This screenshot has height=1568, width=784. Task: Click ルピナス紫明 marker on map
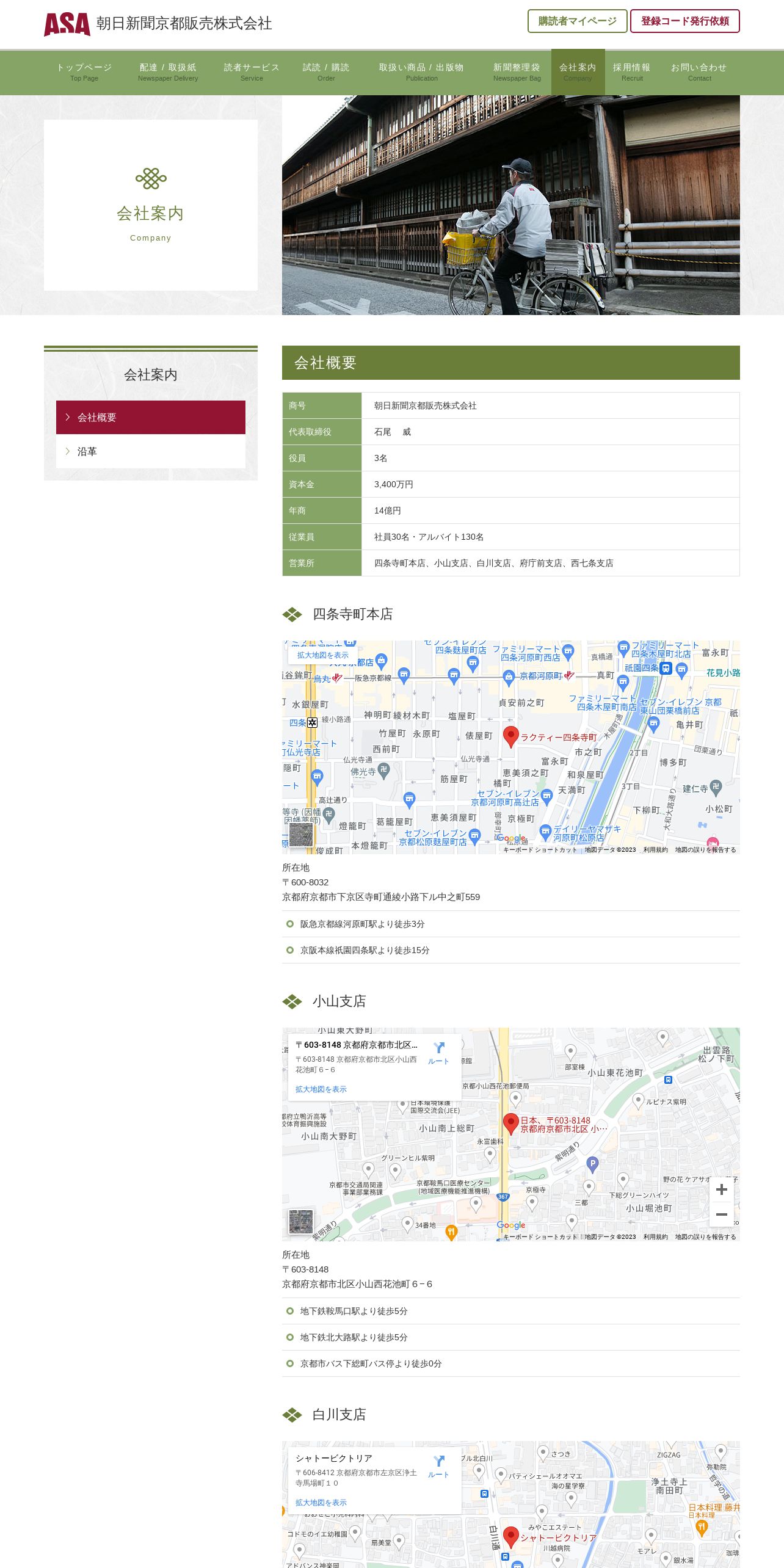(x=638, y=1101)
